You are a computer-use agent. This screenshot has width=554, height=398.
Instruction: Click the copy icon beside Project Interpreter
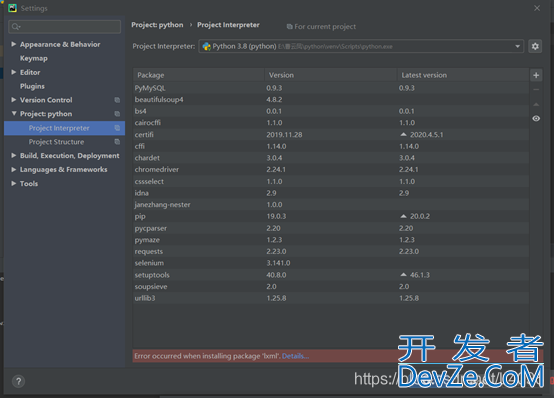117,128
